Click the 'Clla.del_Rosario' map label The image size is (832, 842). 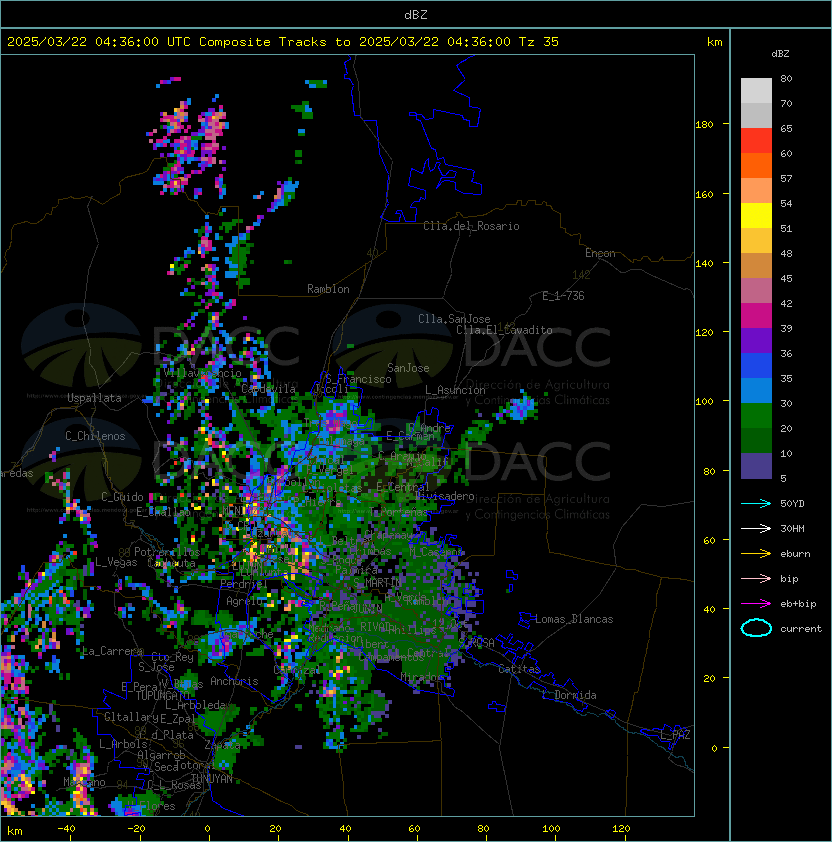(471, 226)
